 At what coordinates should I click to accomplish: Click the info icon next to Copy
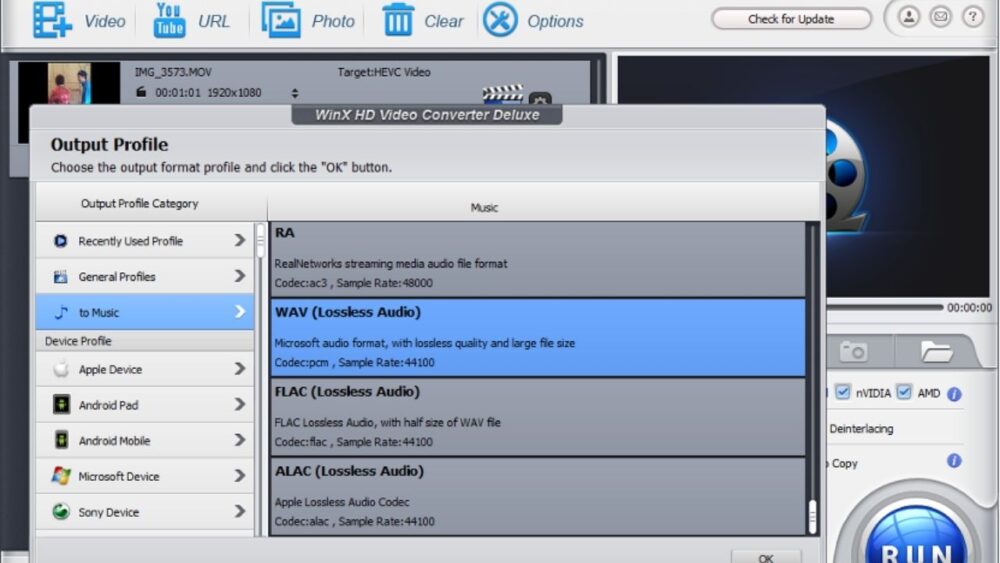click(x=954, y=460)
